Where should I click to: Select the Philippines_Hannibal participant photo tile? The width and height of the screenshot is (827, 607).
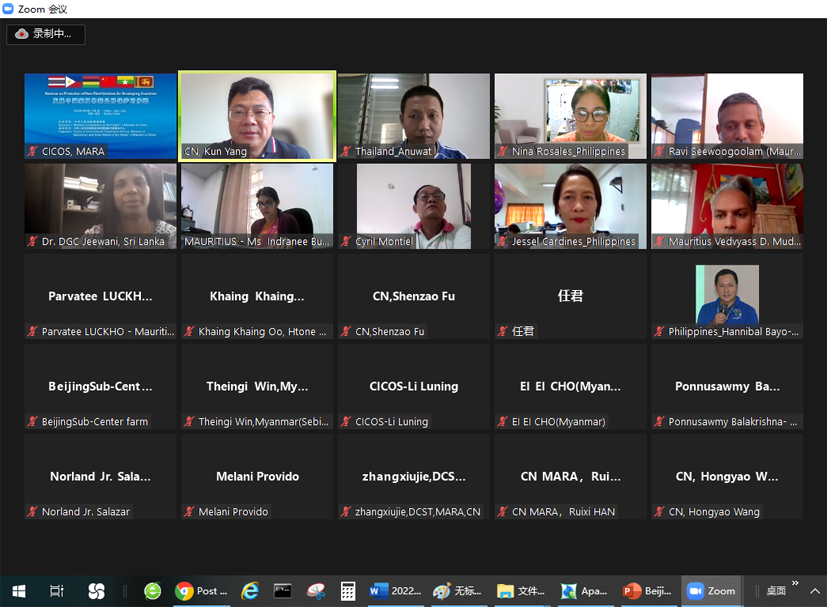pos(727,296)
